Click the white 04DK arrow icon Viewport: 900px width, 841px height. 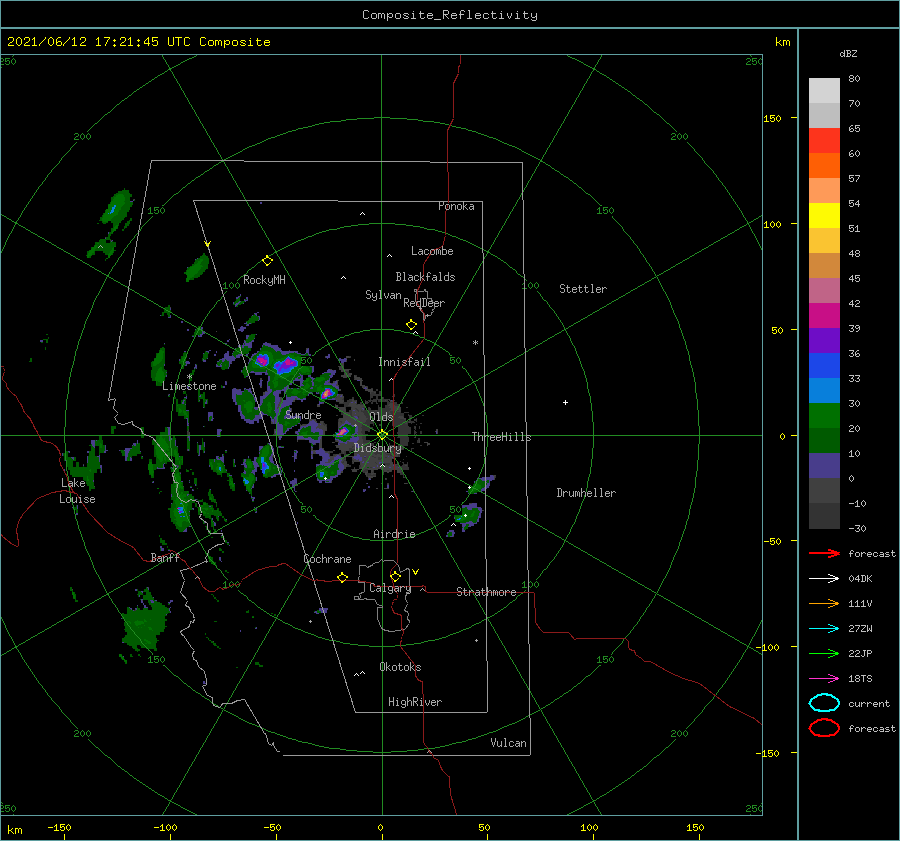(x=824, y=578)
